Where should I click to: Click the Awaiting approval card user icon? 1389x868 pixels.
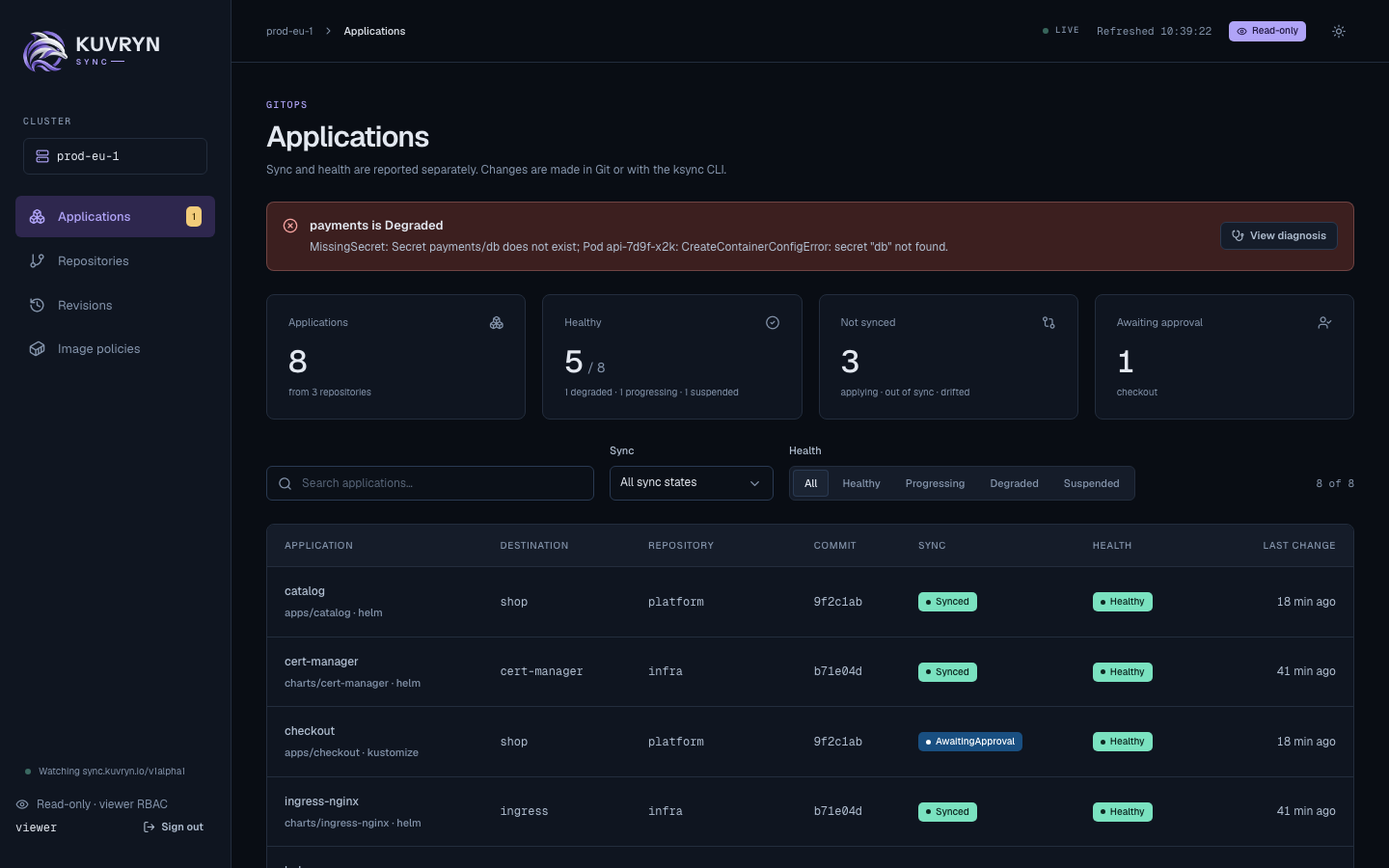point(1324,323)
